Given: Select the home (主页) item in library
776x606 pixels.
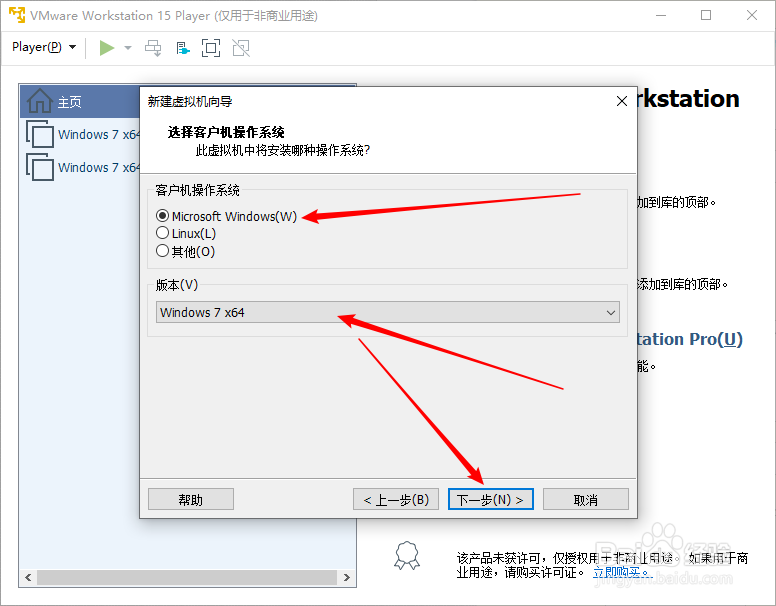Looking at the screenshot, I should pos(80,101).
